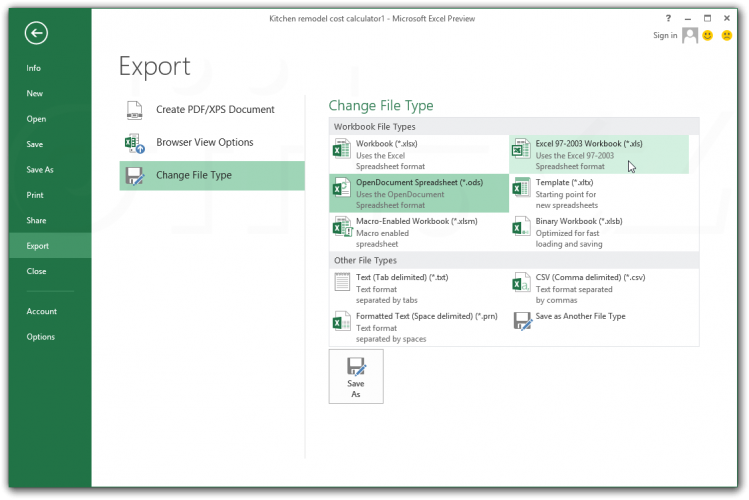Select the Export sidebar item
This screenshot has width=749, height=500.
pyautogui.click(x=50, y=245)
